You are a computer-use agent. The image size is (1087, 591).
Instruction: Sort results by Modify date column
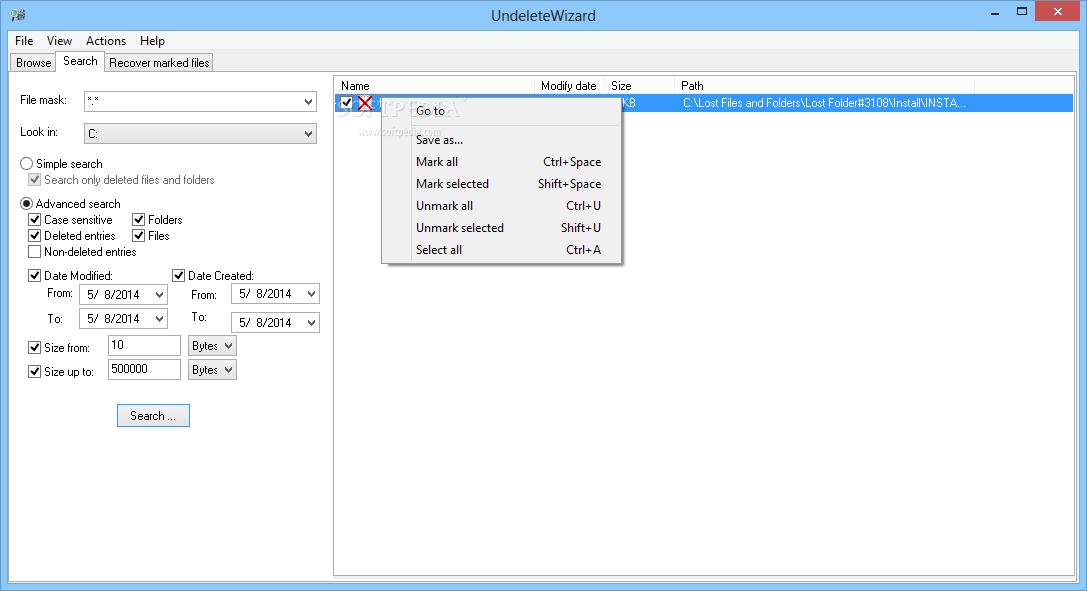(x=569, y=86)
